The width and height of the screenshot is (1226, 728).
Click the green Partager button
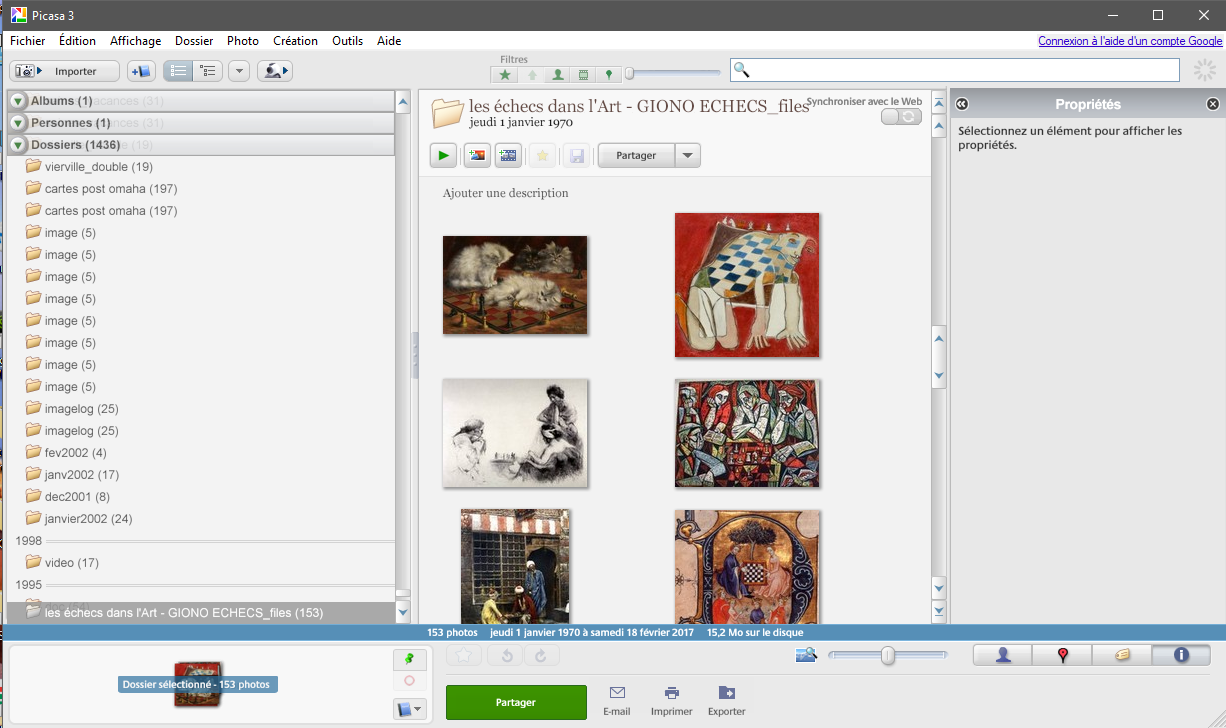tap(516, 702)
